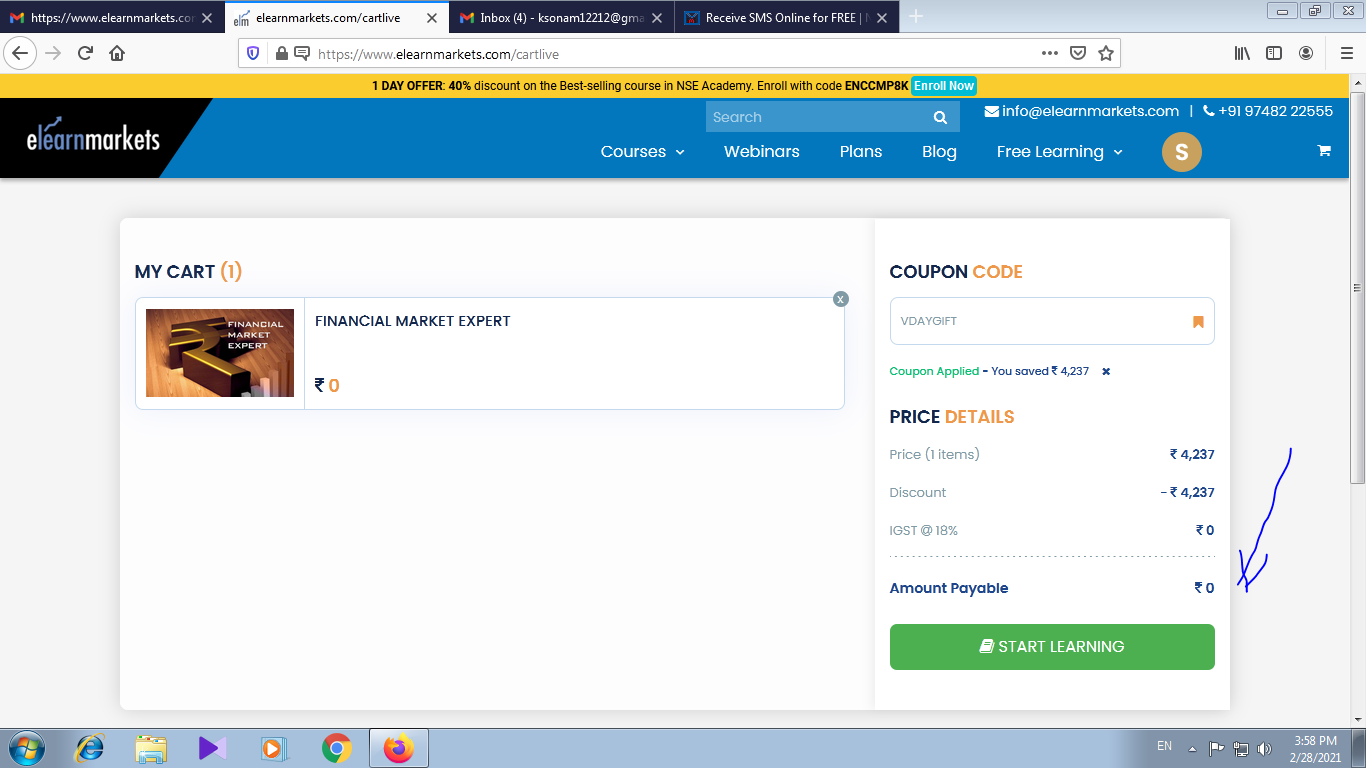Expand the Courses dropdown menu
Viewport: 1366px width, 768px height.
(642, 152)
